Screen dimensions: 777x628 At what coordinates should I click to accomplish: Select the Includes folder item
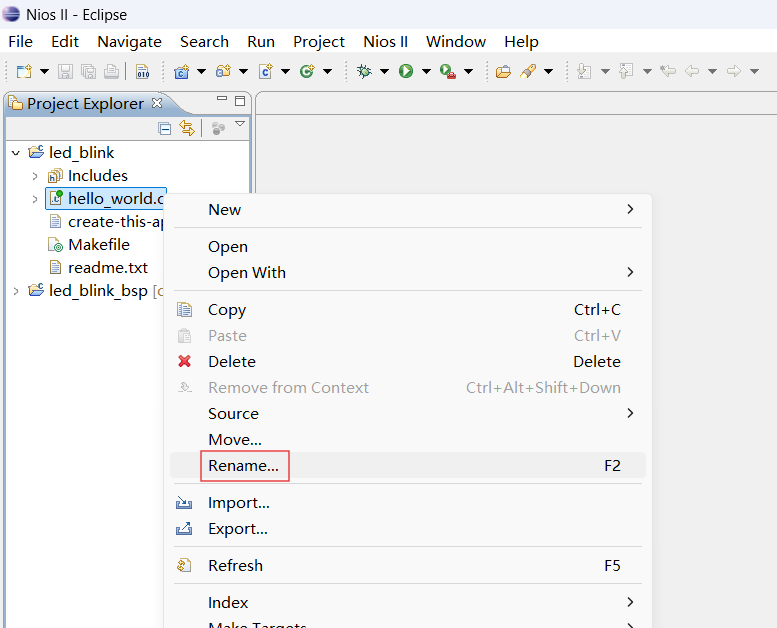coord(98,176)
